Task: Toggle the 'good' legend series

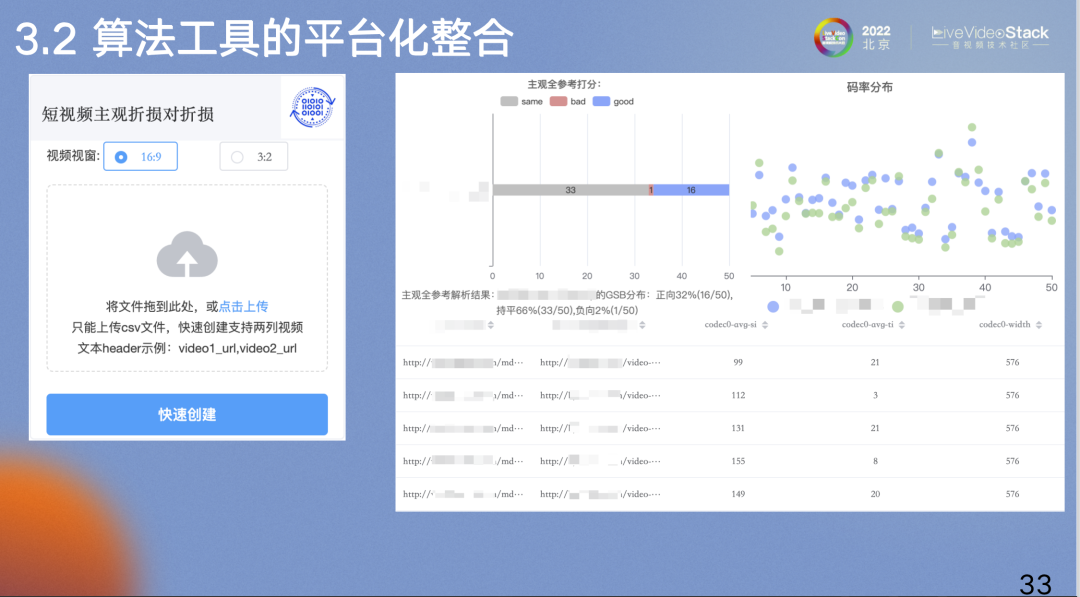Action: click(x=613, y=101)
